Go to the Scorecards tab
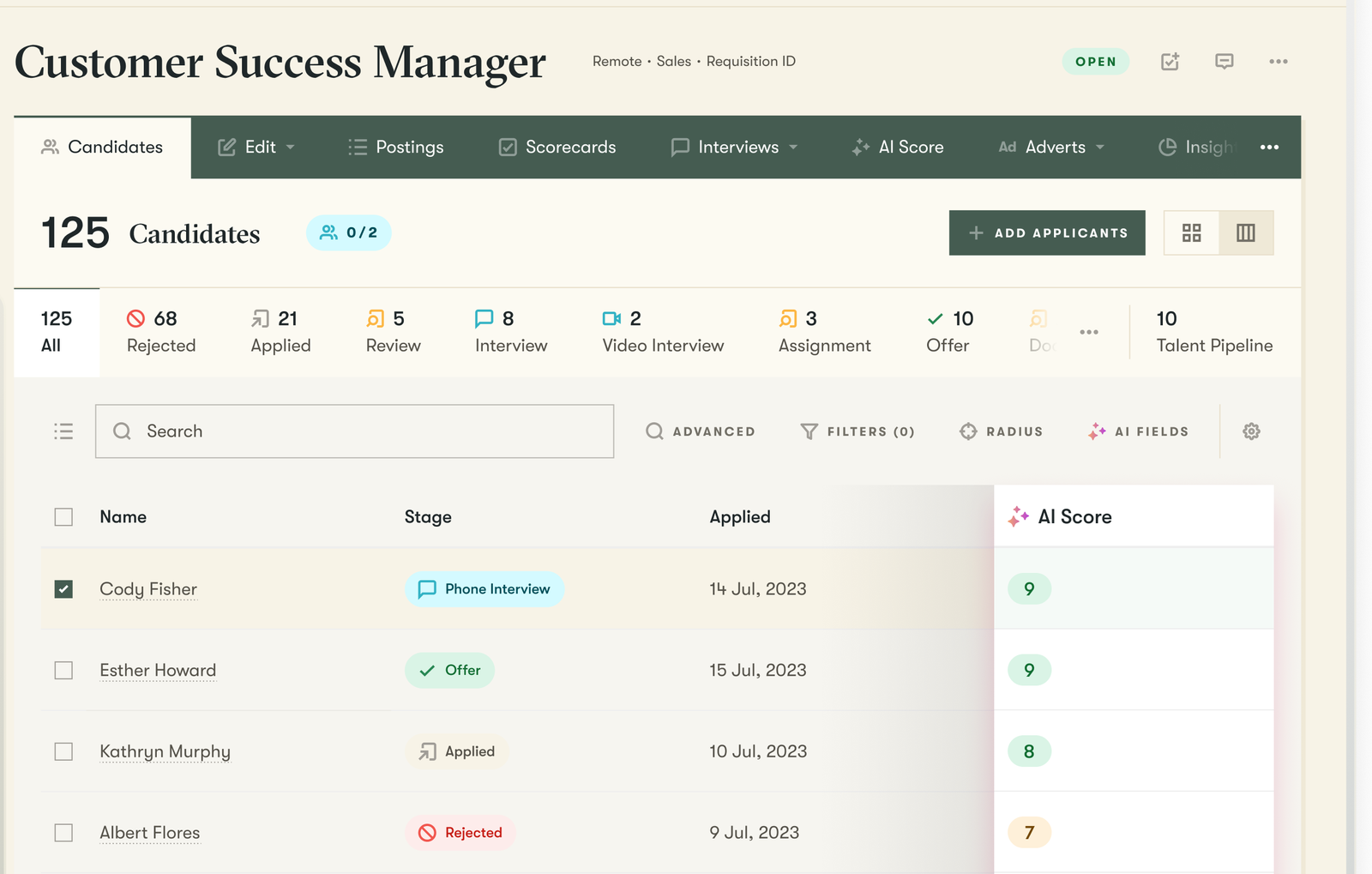This screenshot has width=1372, height=874. [557, 148]
